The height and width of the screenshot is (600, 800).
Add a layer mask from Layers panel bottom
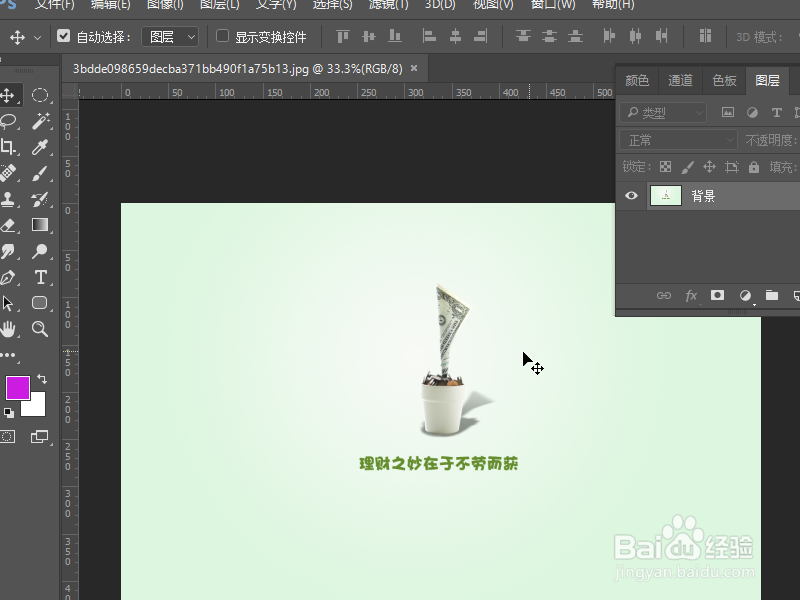pos(718,295)
